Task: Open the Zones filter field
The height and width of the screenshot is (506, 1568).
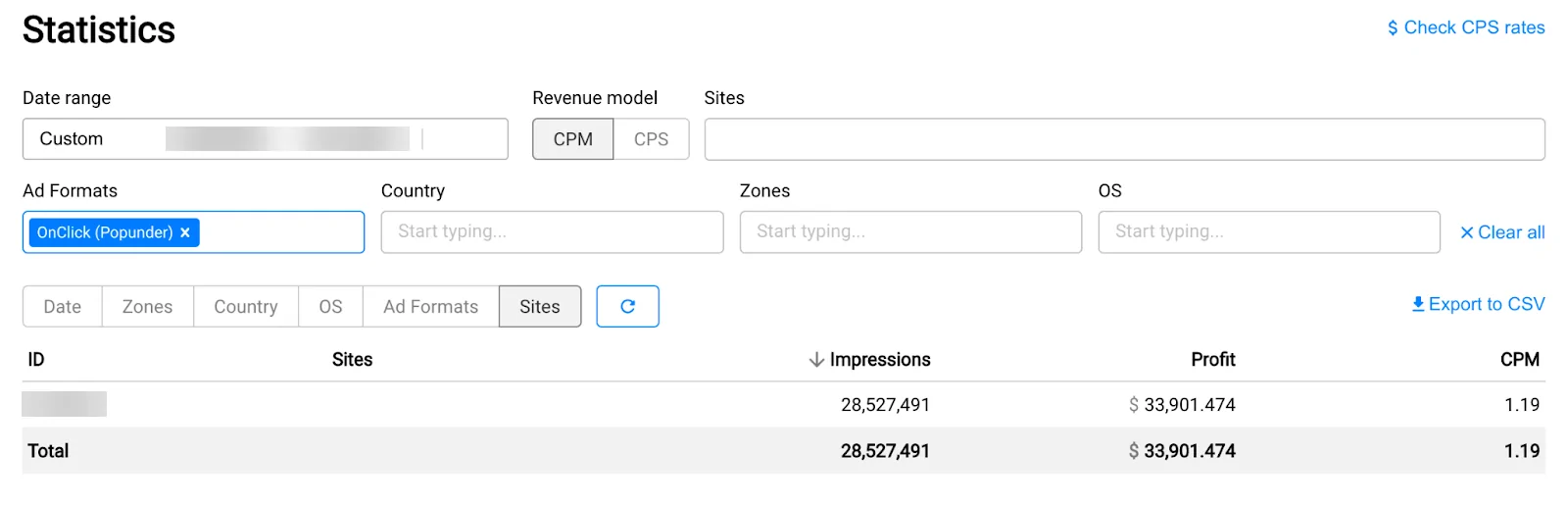Action: [910, 232]
